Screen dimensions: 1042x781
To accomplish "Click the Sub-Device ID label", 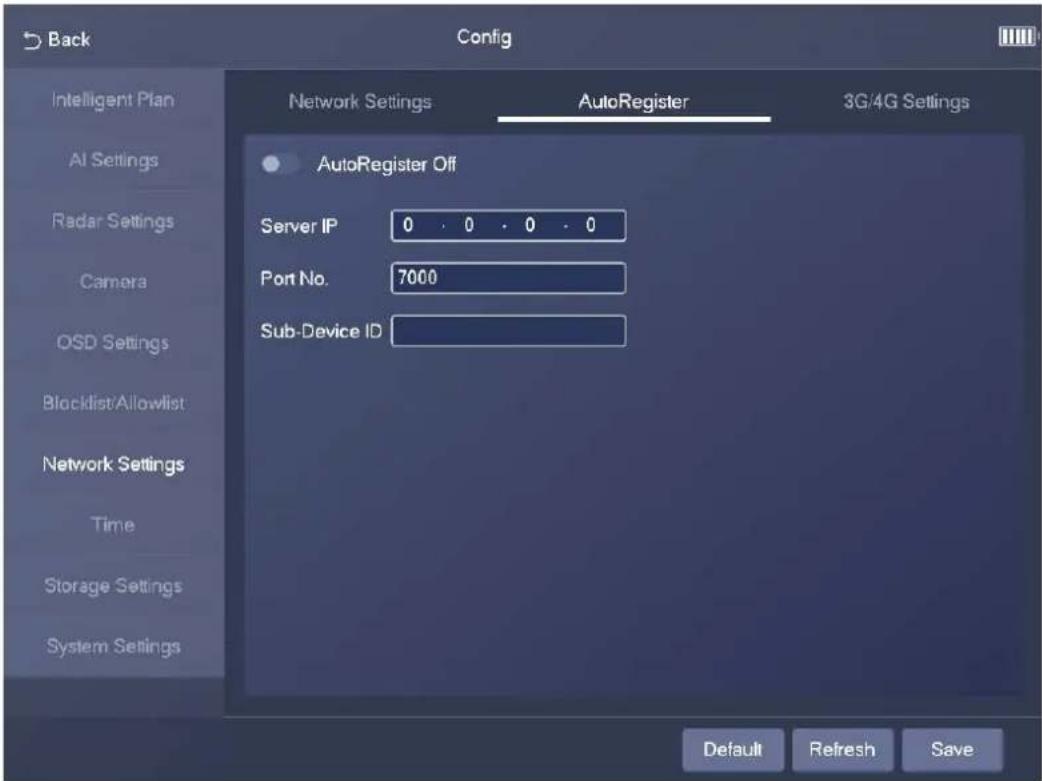I will (x=321, y=331).
